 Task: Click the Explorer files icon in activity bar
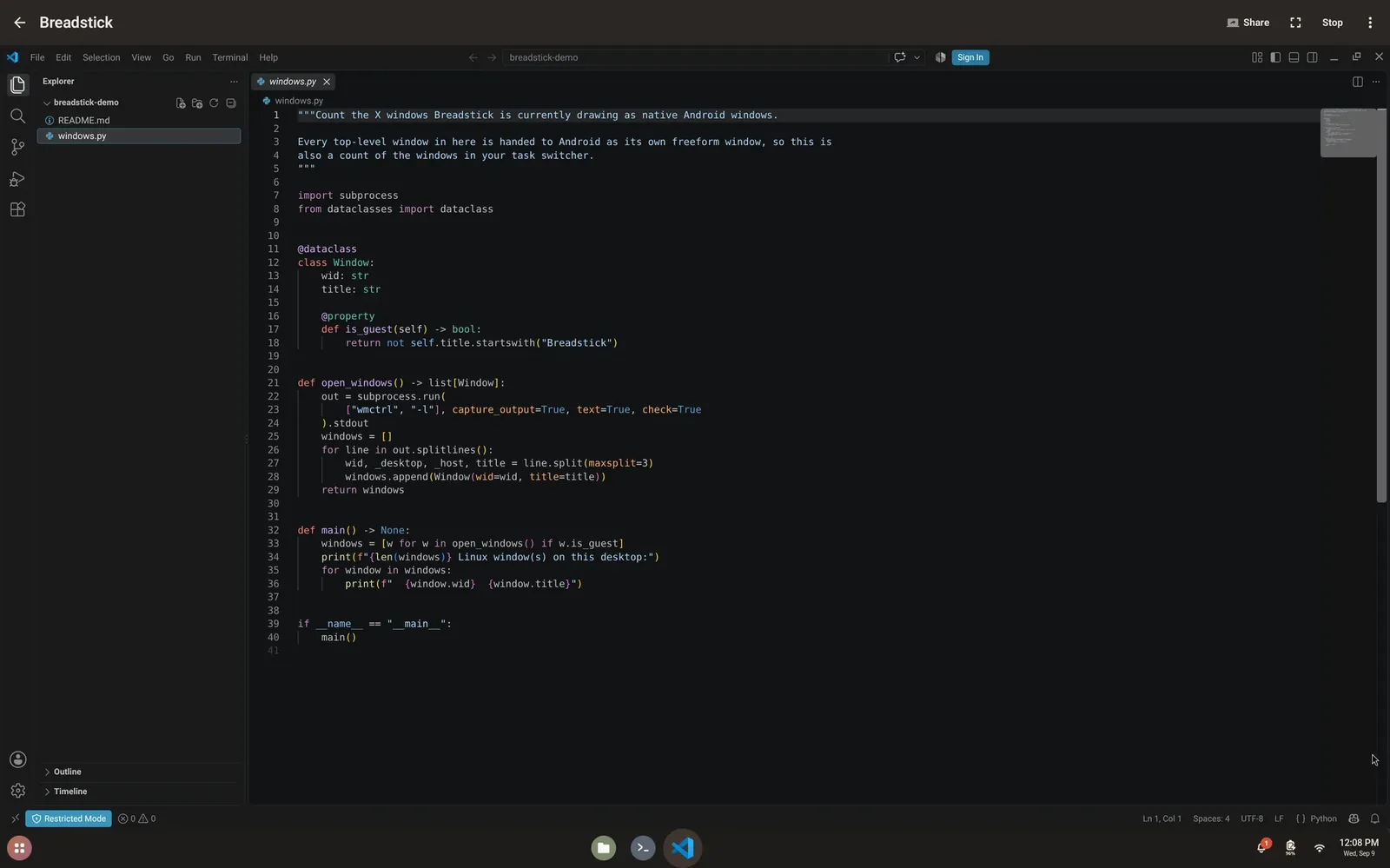[x=17, y=84]
